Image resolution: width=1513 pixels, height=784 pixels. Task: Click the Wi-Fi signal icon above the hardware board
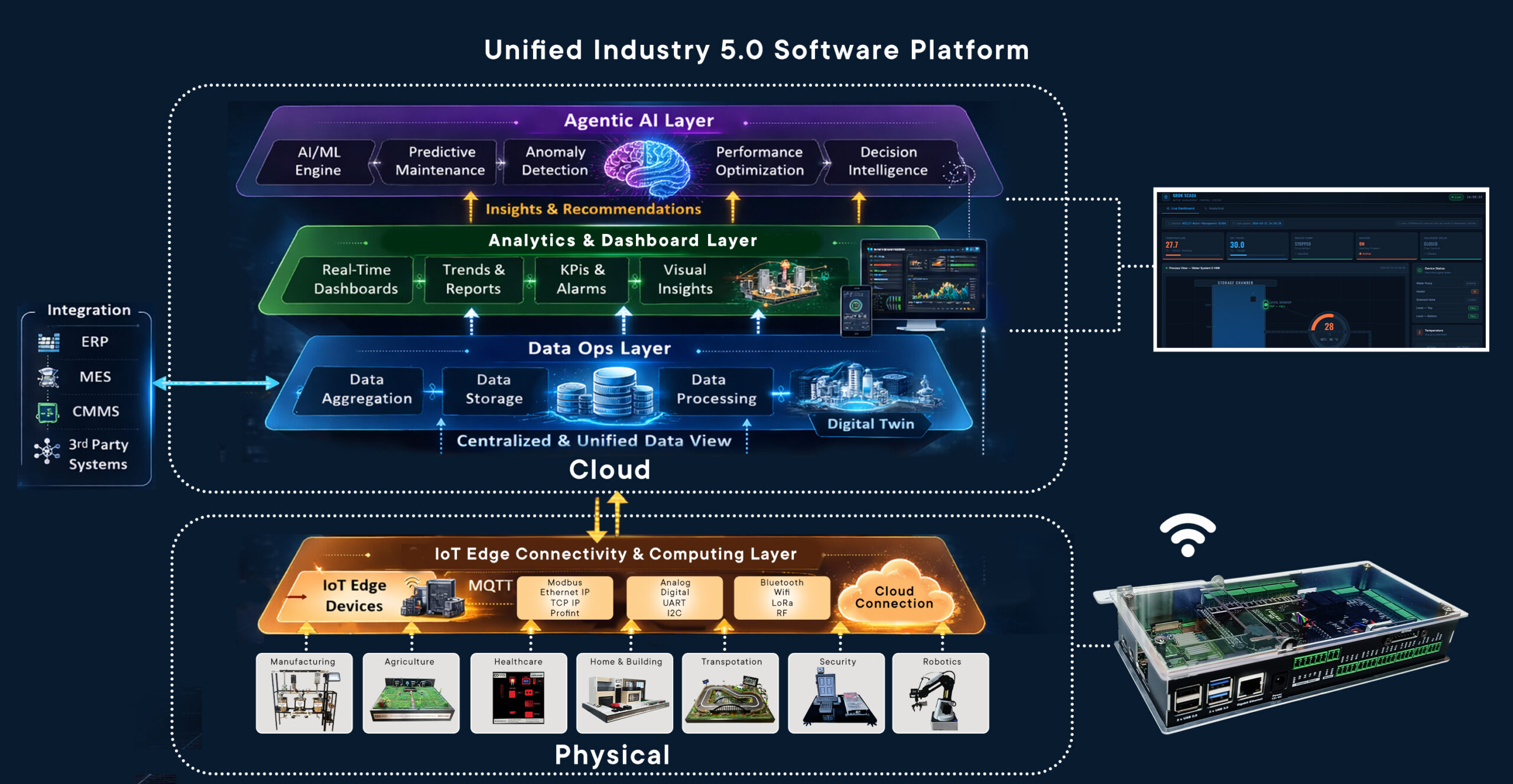[1188, 535]
